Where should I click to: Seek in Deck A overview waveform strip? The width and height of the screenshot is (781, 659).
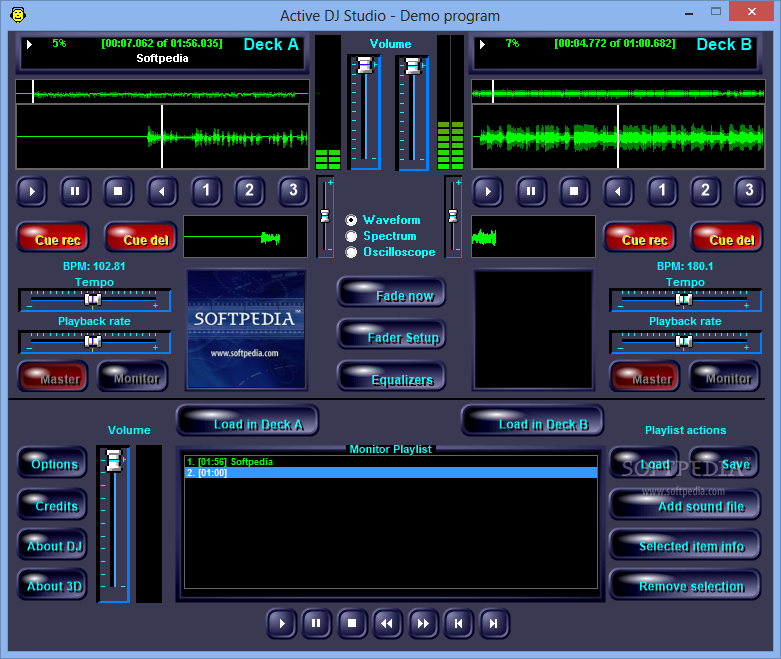click(162, 92)
